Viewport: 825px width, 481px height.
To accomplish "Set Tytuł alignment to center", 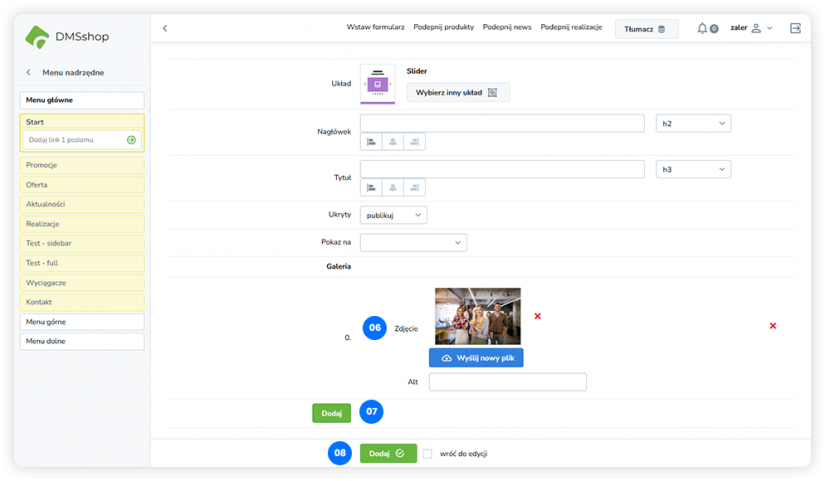I will pos(393,187).
